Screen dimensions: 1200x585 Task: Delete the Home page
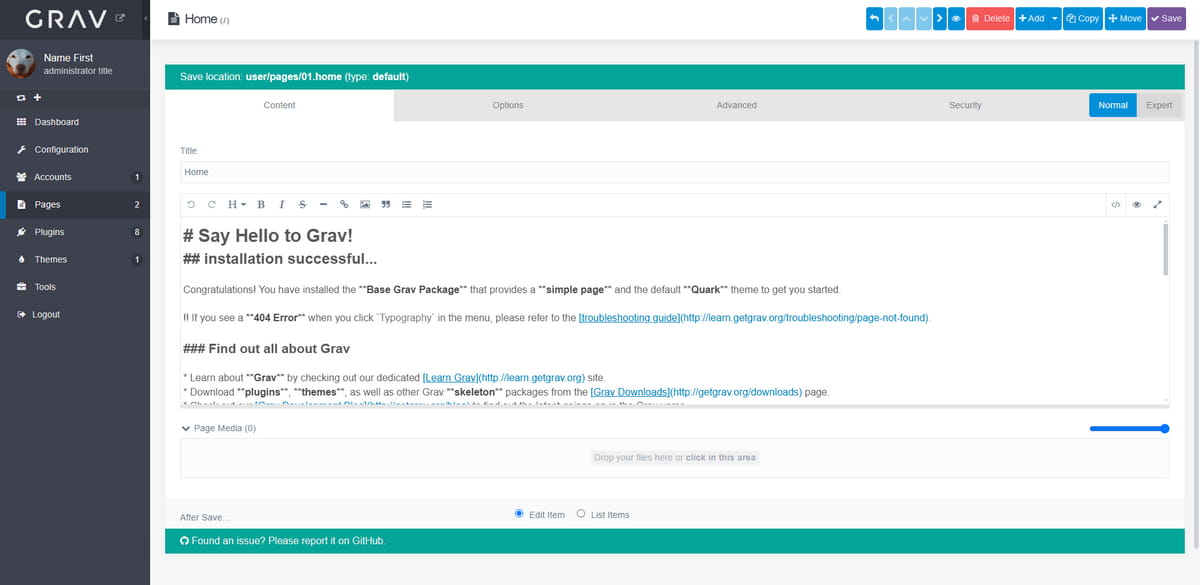pos(990,18)
